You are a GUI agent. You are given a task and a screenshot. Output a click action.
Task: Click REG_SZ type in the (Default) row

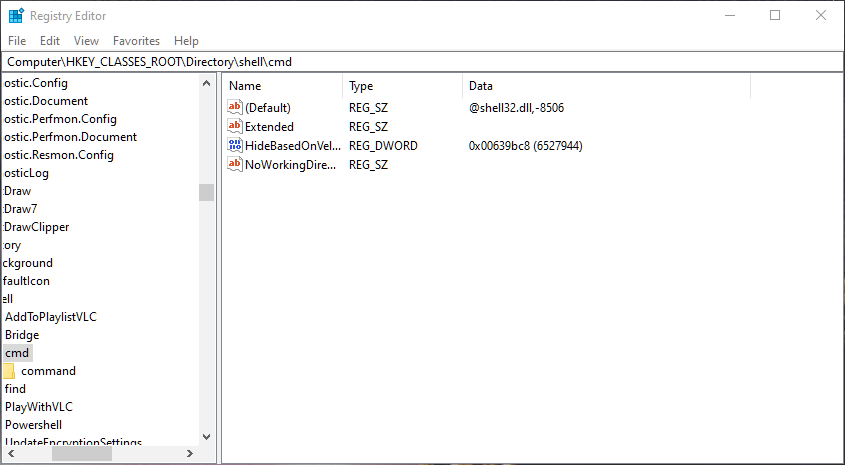[x=368, y=108]
